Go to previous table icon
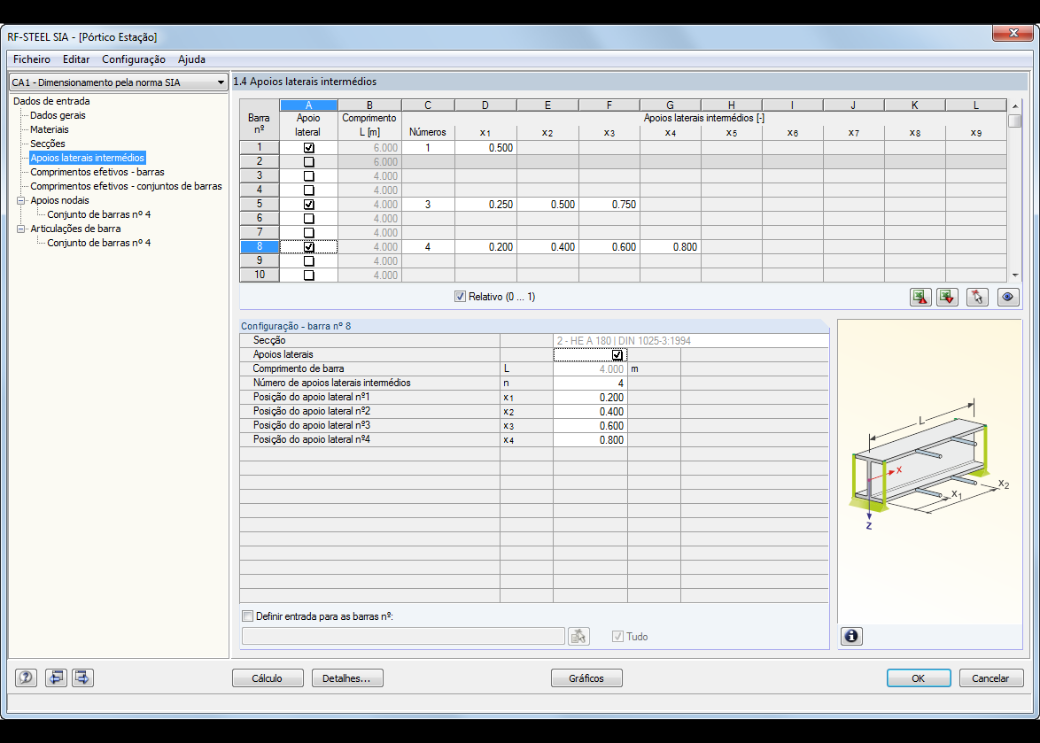 click(56, 678)
